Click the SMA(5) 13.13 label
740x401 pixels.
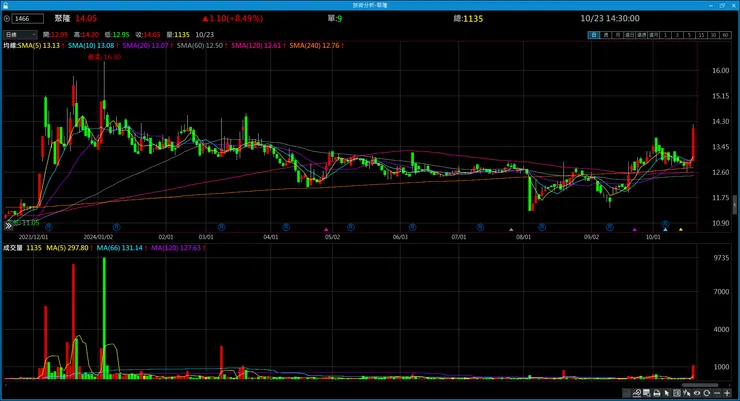click(39, 46)
